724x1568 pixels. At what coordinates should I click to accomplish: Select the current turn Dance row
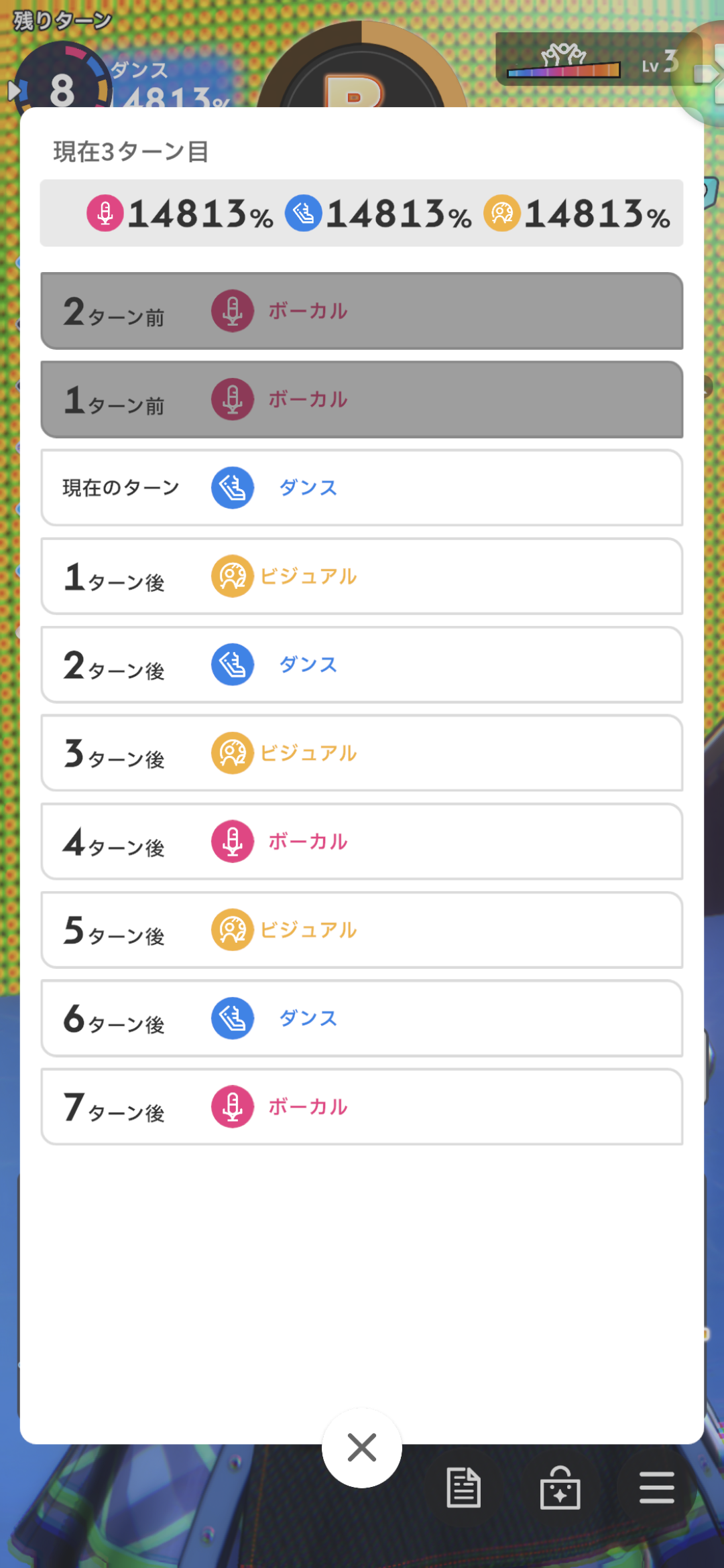pyautogui.click(x=361, y=488)
